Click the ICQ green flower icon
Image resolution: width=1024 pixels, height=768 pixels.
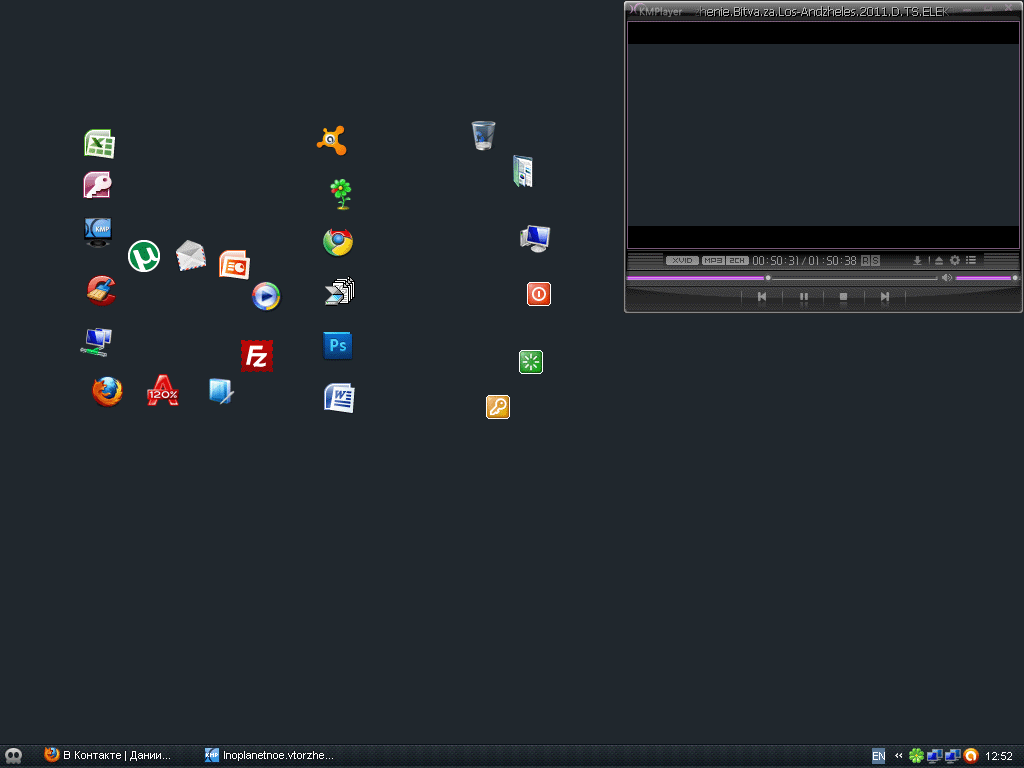[x=341, y=193]
